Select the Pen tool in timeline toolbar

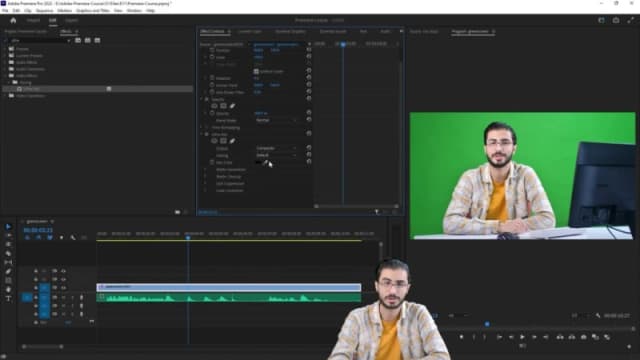point(8,271)
